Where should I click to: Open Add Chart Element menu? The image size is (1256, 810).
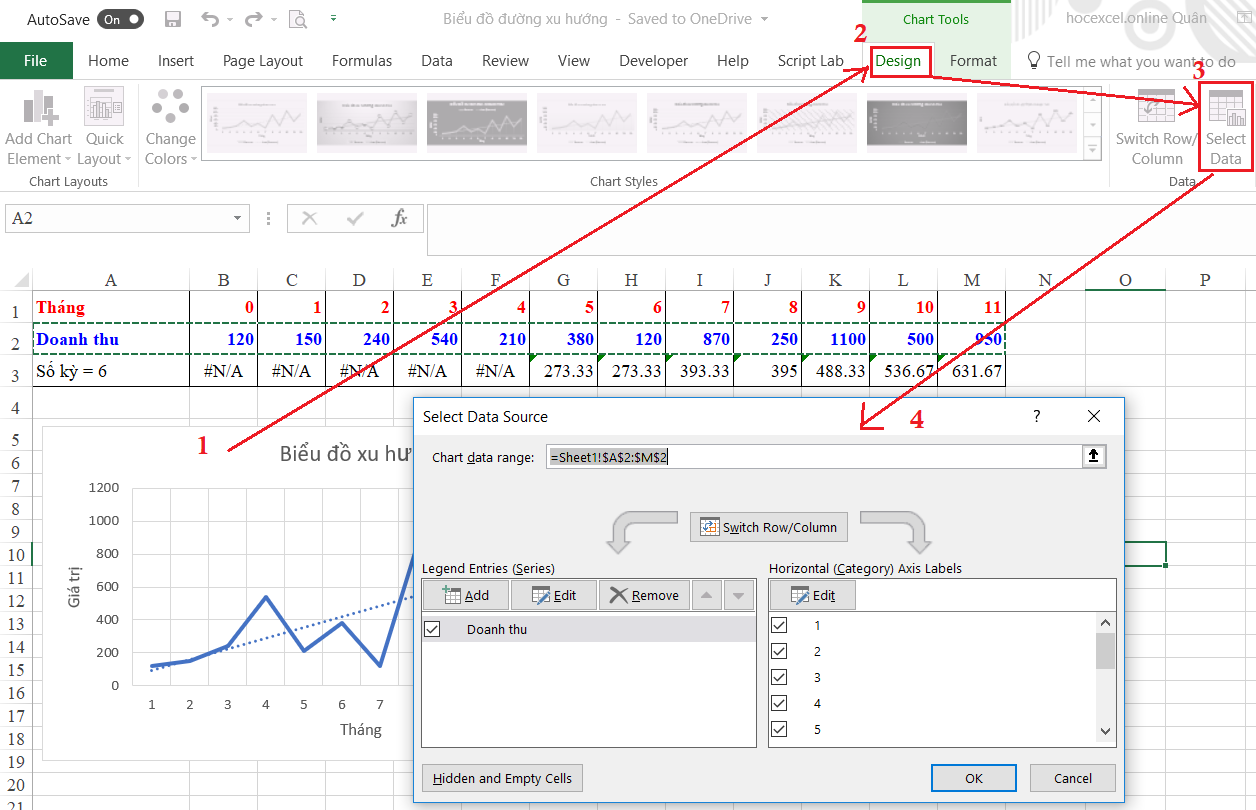[x=39, y=127]
